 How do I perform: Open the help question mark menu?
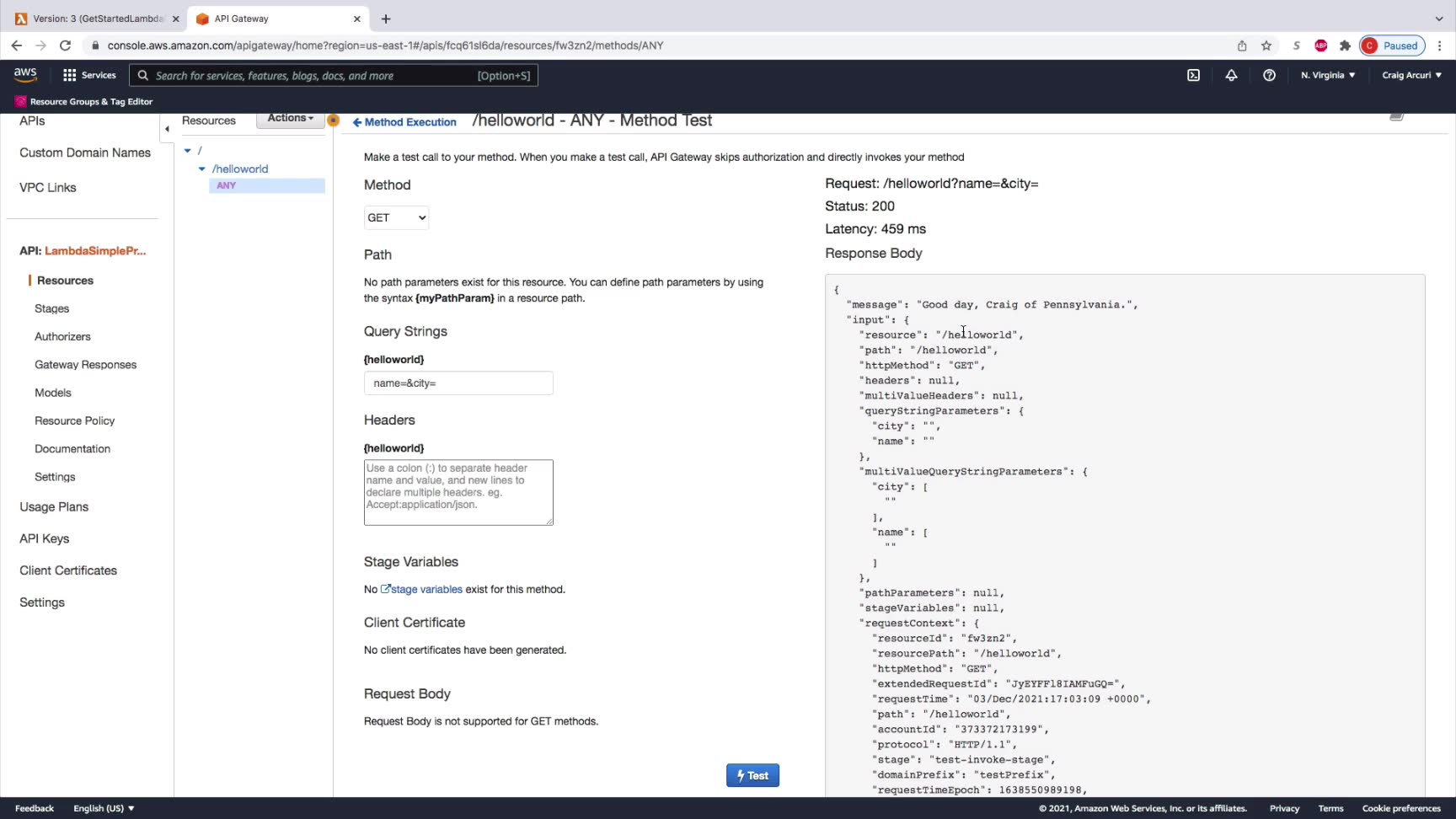1269,75
